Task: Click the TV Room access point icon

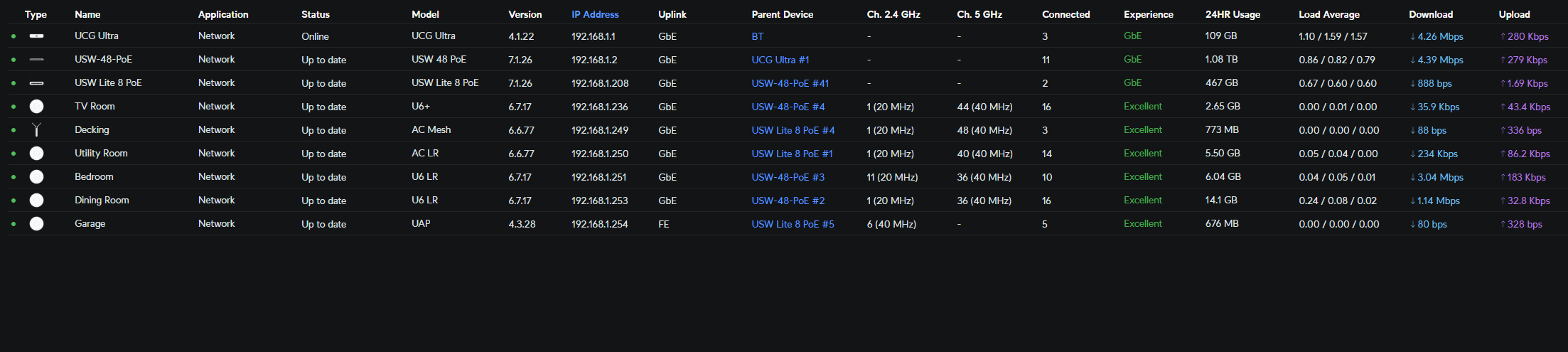Action: (36, 107)
